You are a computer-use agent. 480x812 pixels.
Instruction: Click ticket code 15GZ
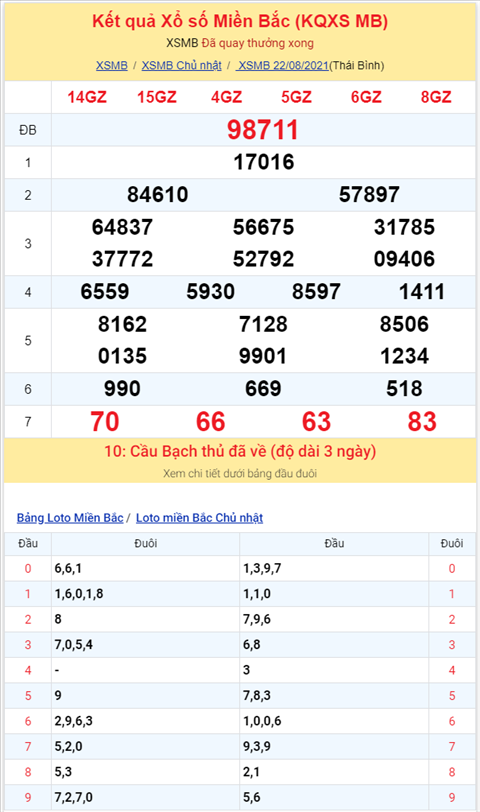point(157,97)
